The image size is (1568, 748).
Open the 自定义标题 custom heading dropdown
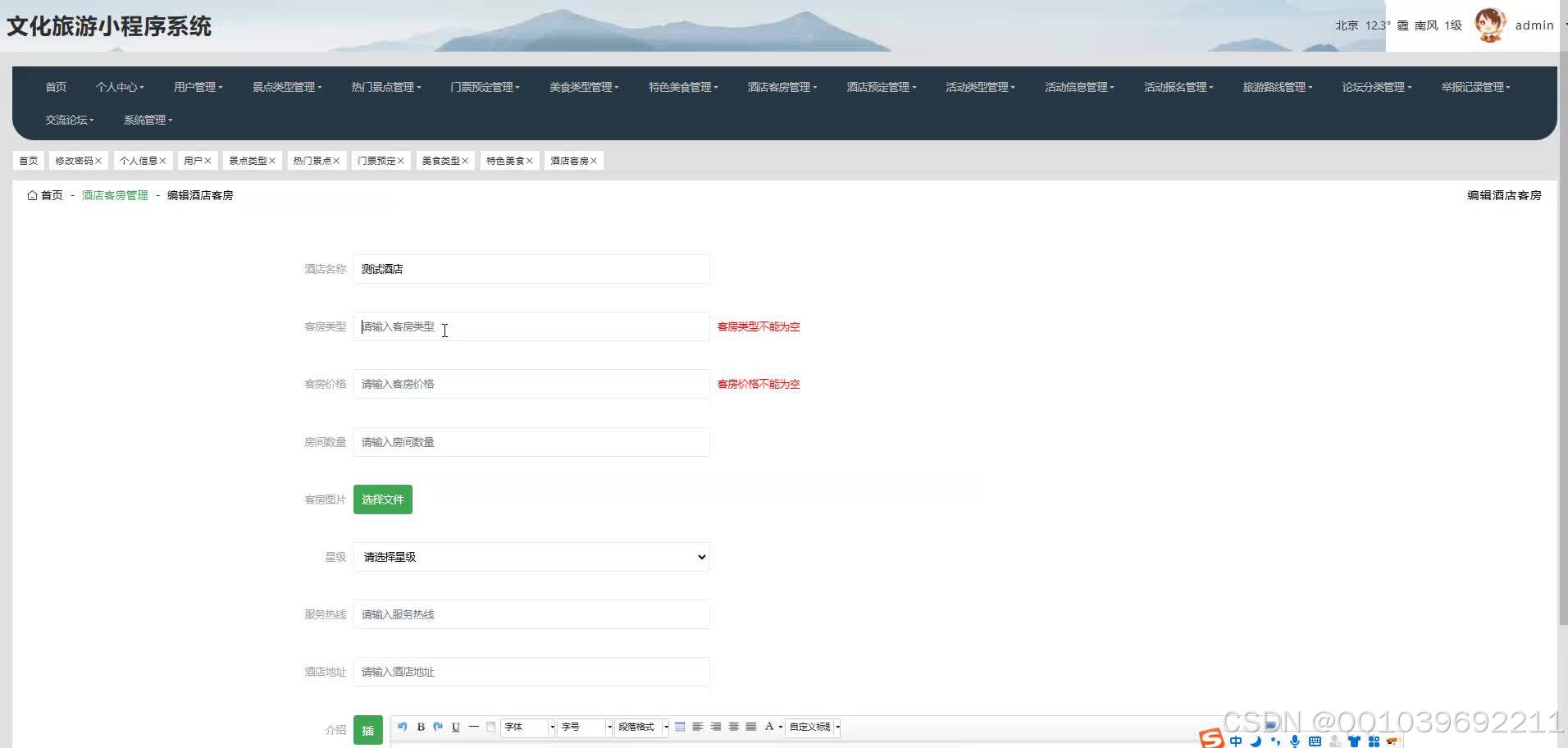pyautogui.click(x=814, y=727)
